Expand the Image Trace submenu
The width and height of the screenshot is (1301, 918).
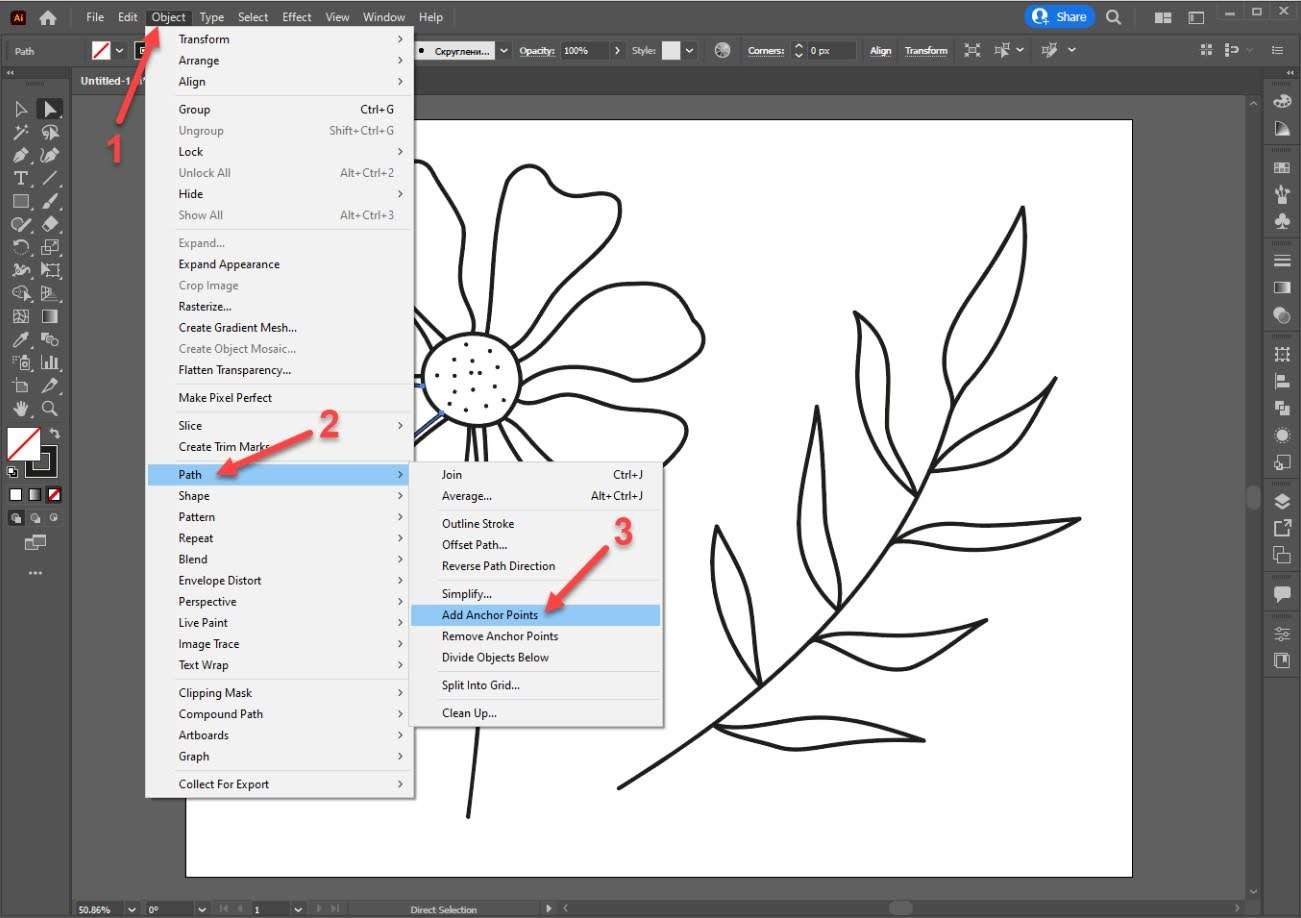[x=280, y=644]
